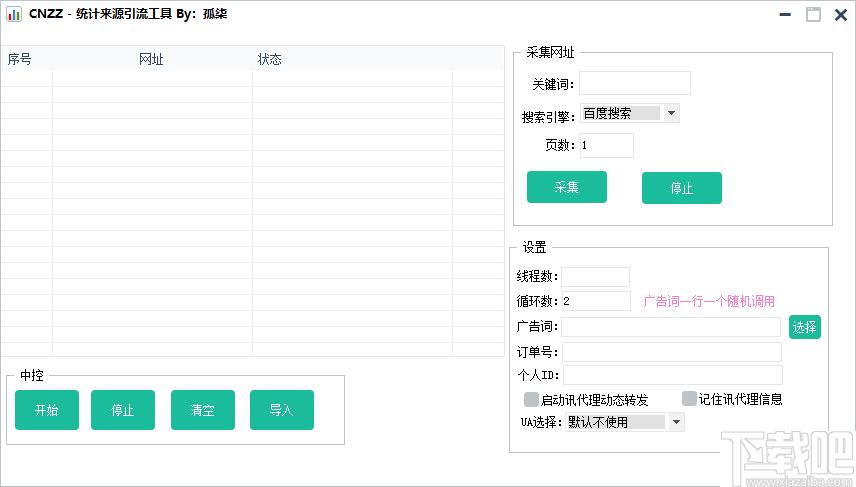
Task: Focus the 订单号 input field
Action: 672,352
